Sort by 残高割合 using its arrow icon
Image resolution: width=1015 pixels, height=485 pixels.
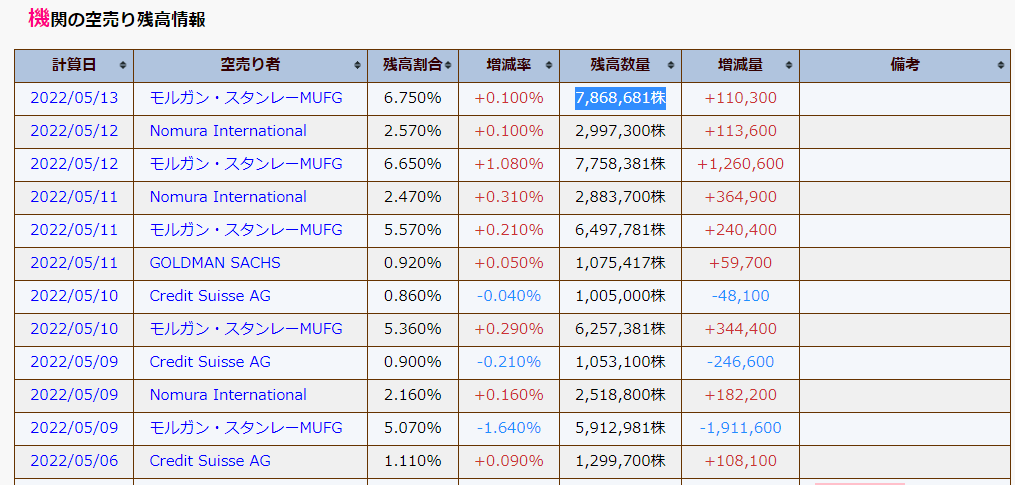click(x=450, y=65)
